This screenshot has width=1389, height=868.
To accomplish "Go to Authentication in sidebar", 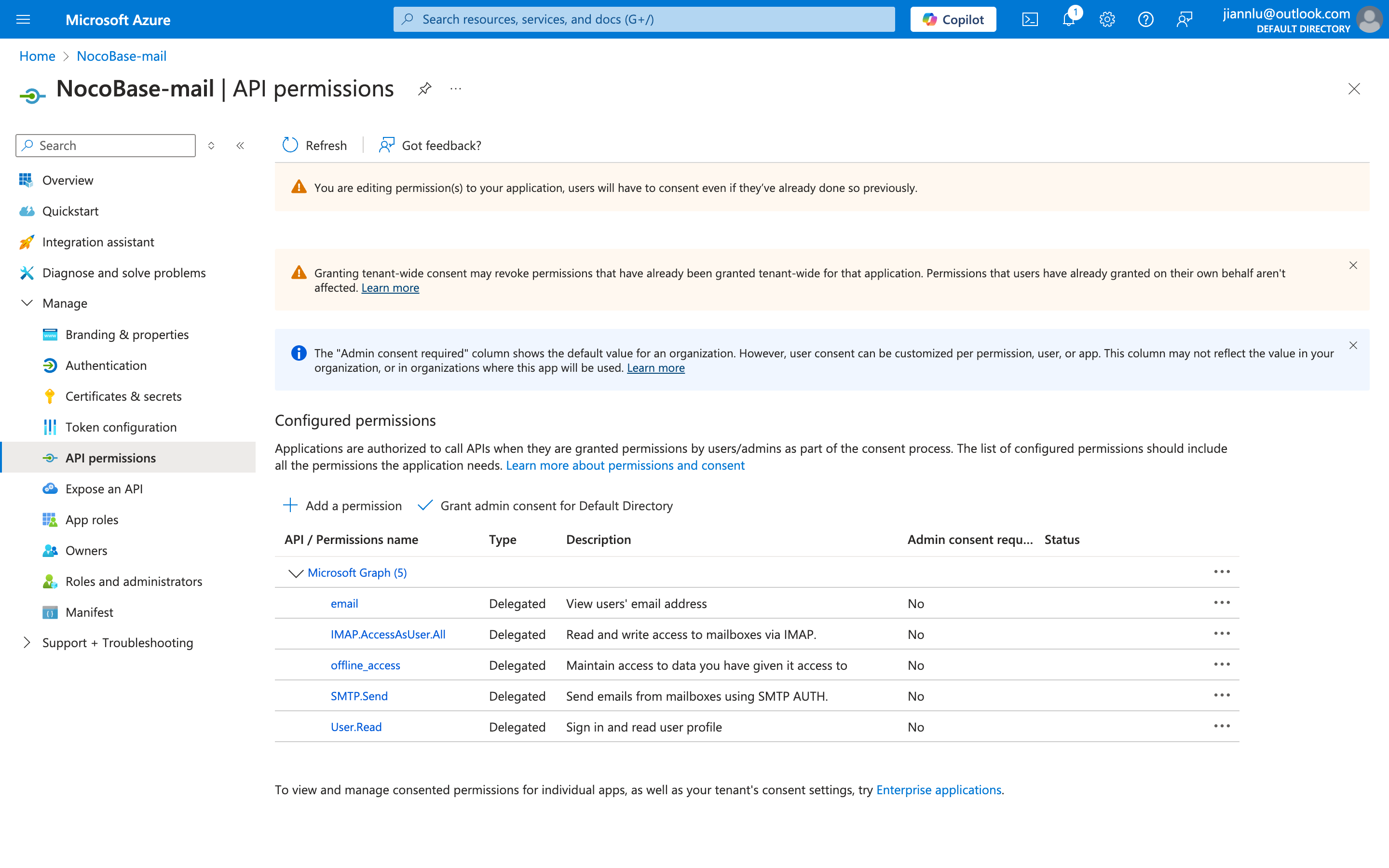I will [x=106, y=365].
